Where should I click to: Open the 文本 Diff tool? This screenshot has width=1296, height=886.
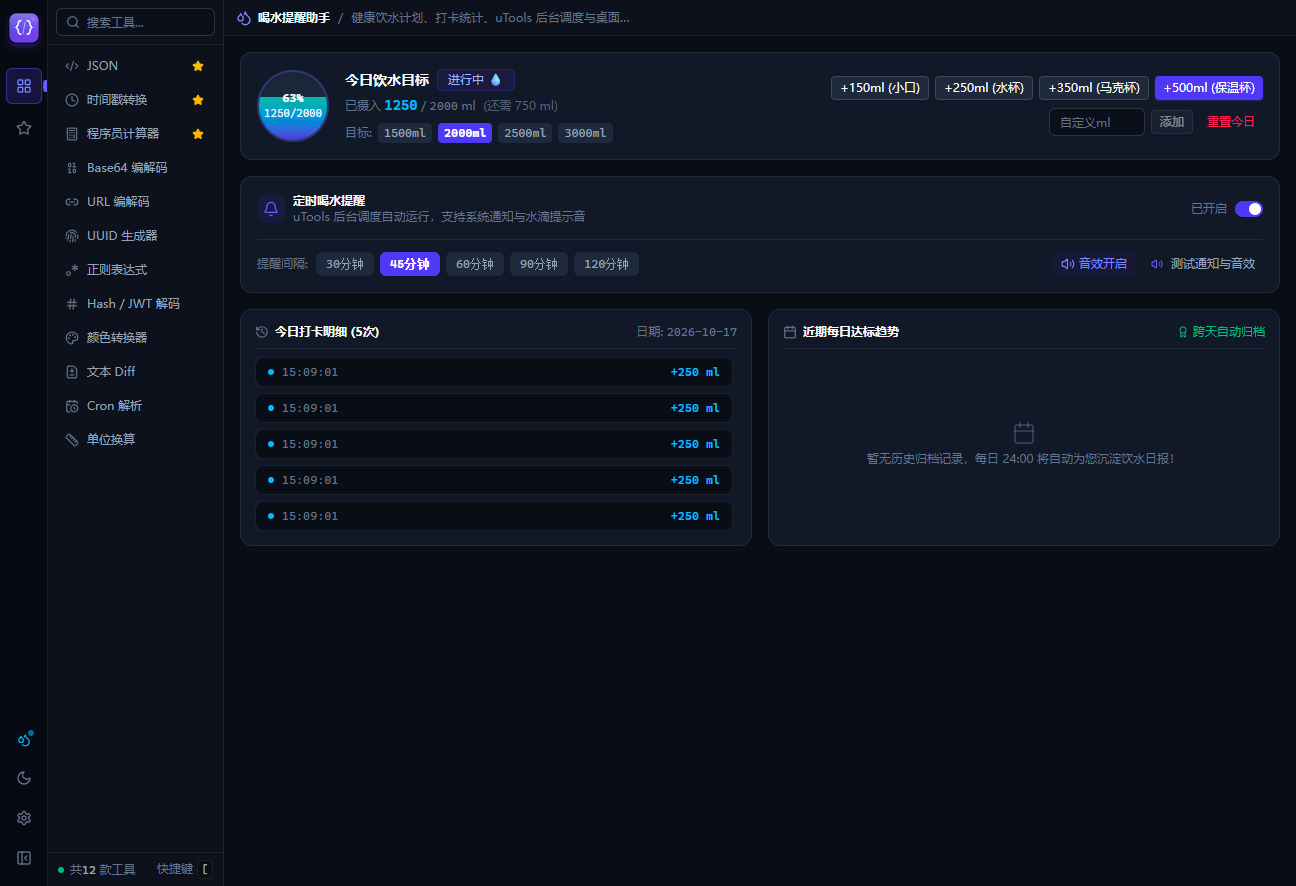tap(135, 372)
